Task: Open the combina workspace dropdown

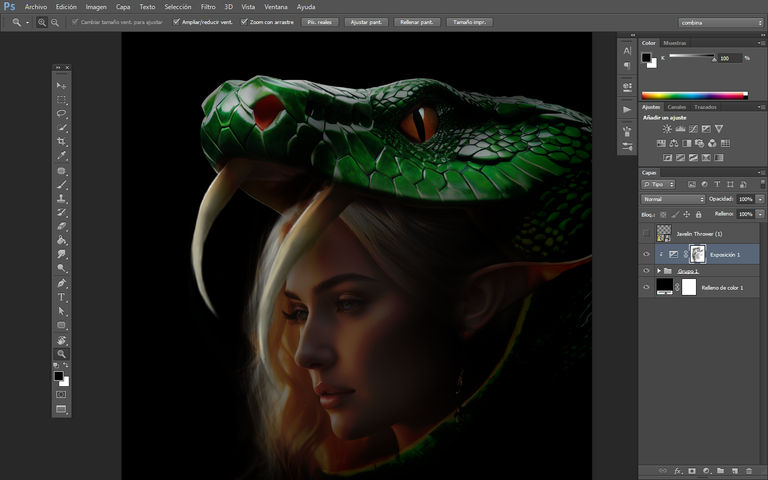Action: (720, 23)
